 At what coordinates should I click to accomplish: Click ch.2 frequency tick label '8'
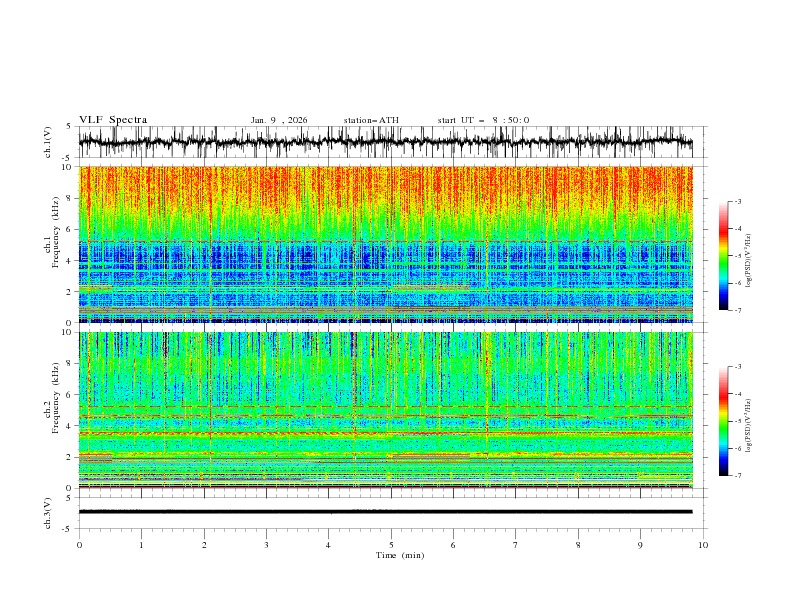click(70, 364)
